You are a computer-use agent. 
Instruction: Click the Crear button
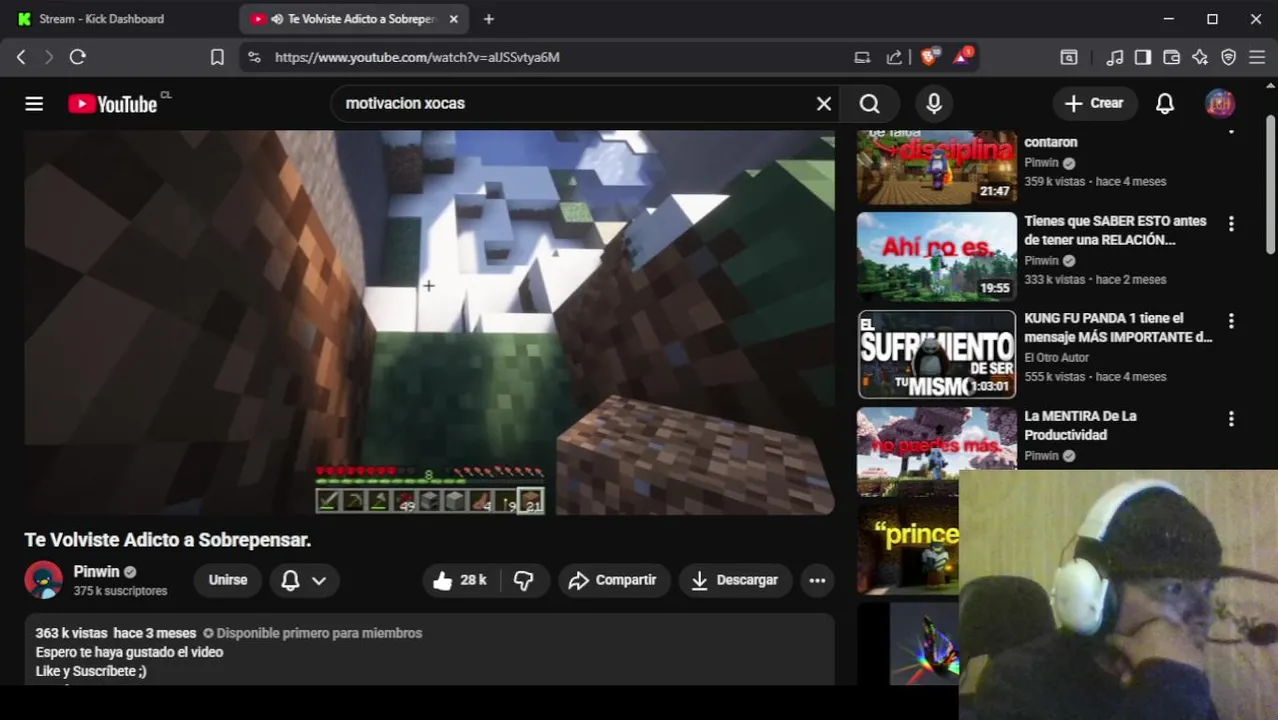pos(1094,103)
